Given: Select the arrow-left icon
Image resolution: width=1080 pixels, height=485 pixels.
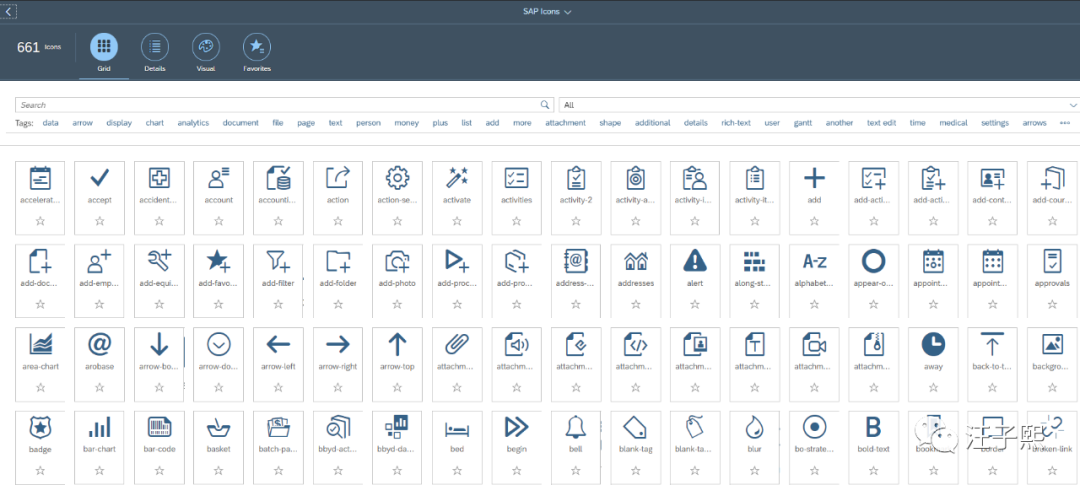Looking at the screenshot, I should click(278, 344).
